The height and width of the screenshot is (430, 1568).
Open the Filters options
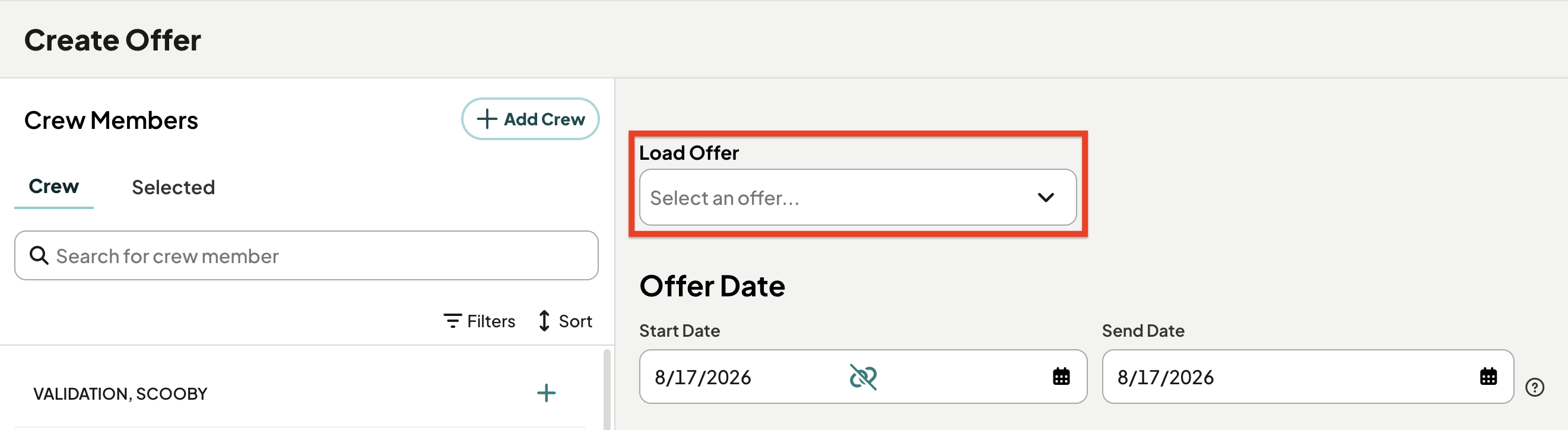(x=479, y=321)
